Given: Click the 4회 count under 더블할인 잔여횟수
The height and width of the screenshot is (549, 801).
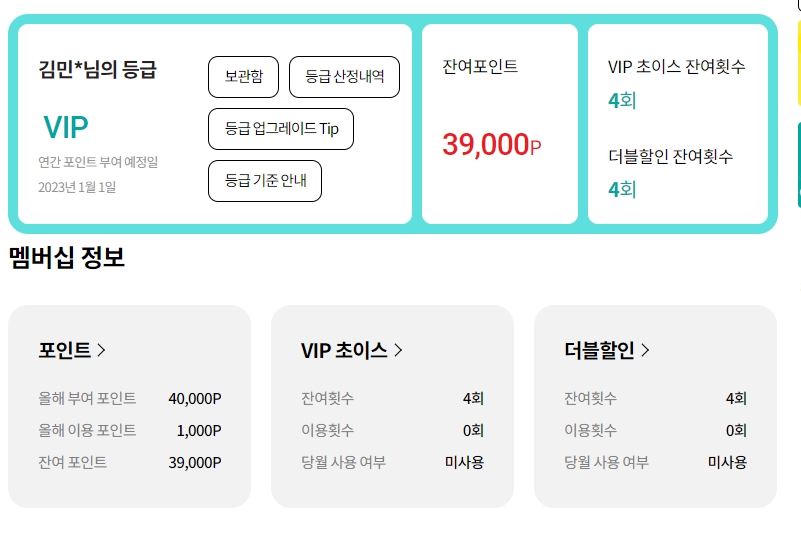Looking at the screenshot, I should coord(622,189).
